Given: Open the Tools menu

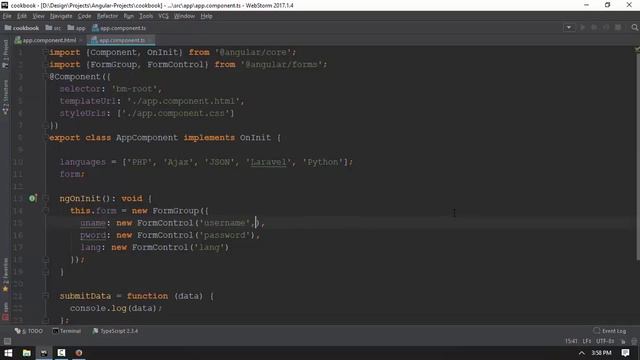Looking at the screenshot, I should 146,16.
